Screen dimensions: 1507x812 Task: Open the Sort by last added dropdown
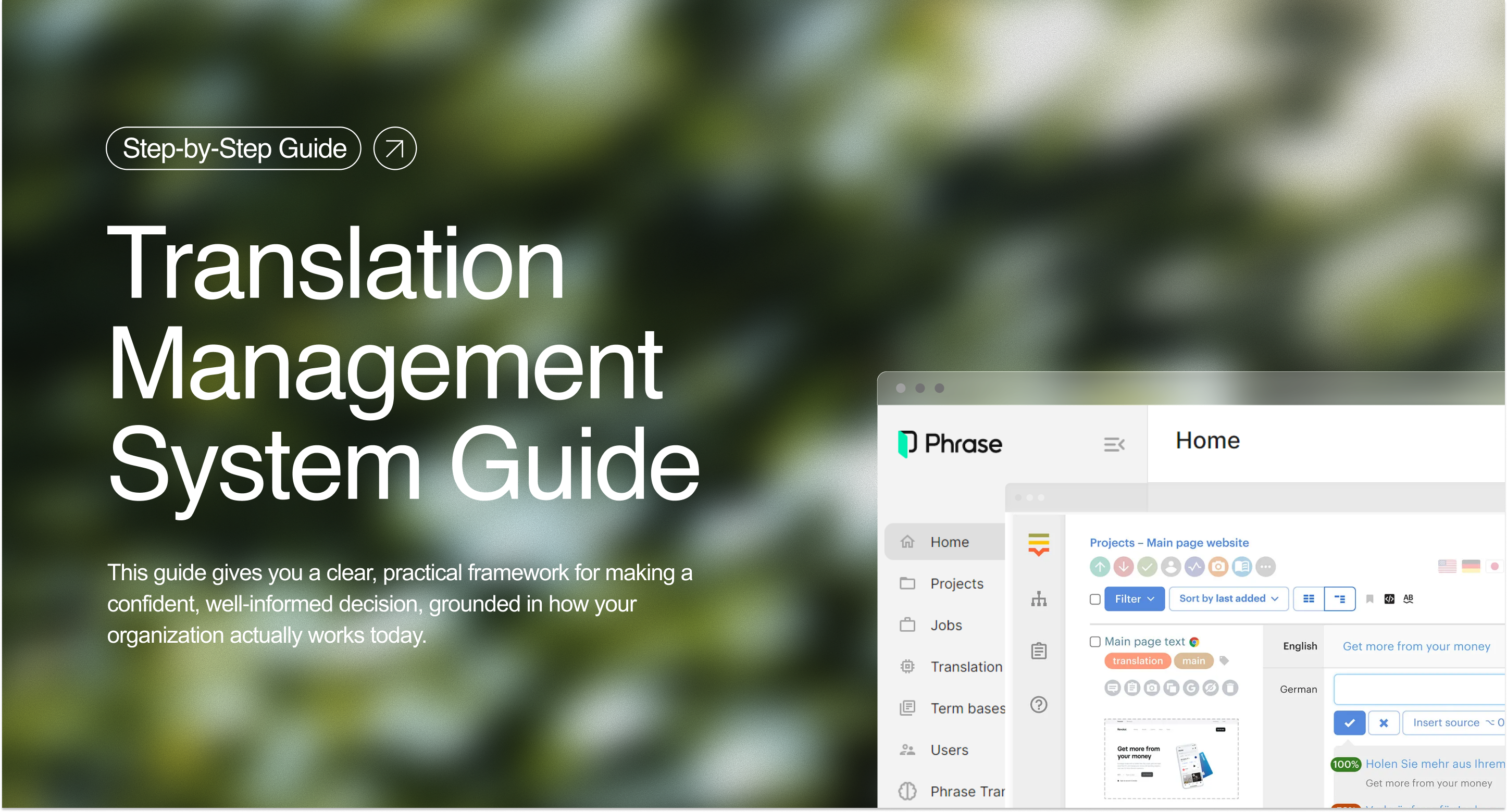coord(1228,599)
